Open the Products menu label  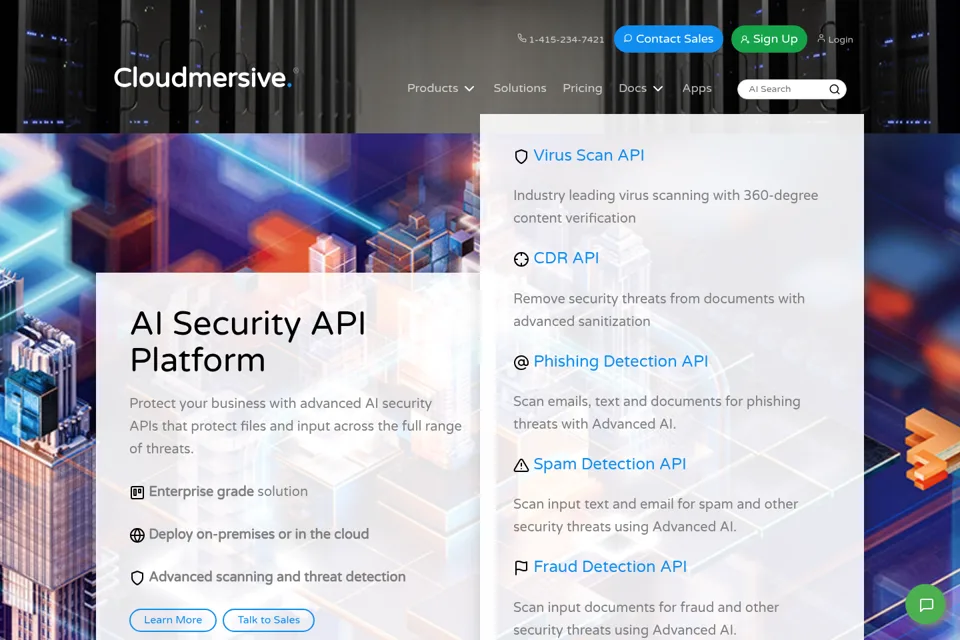(432, 88)
